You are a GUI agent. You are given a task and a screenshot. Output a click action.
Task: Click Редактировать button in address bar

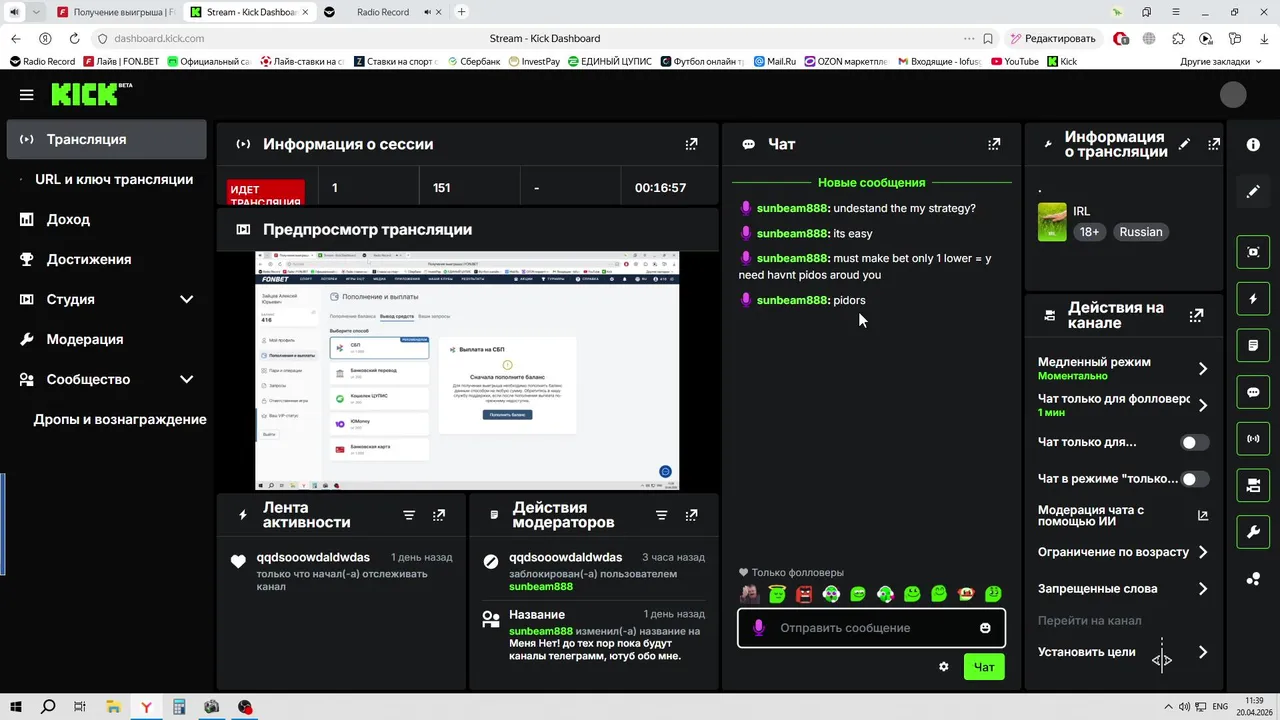click(1052, 39)
